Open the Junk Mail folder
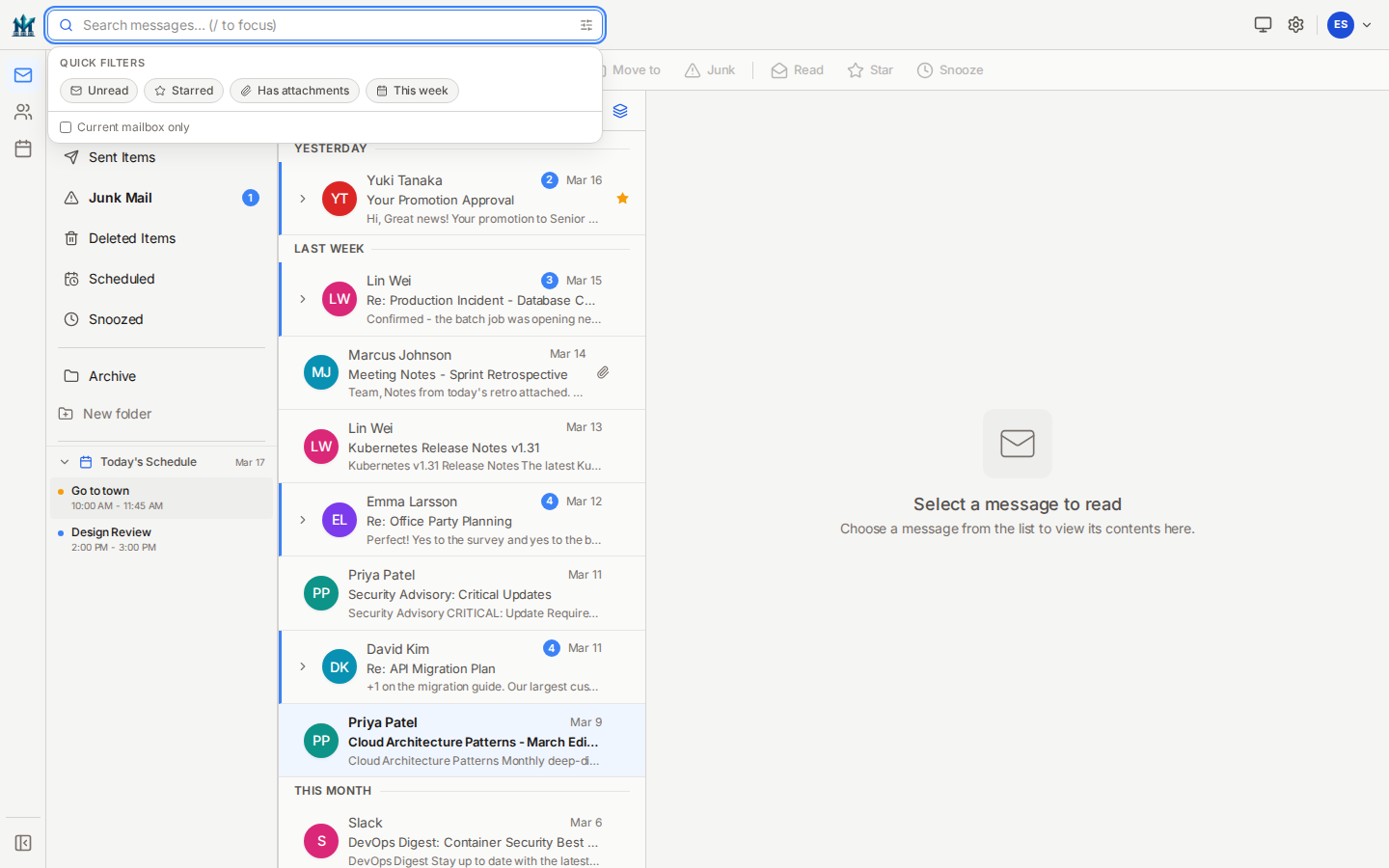The height and width of the screenshot is (868, 1389). [121, 198]
